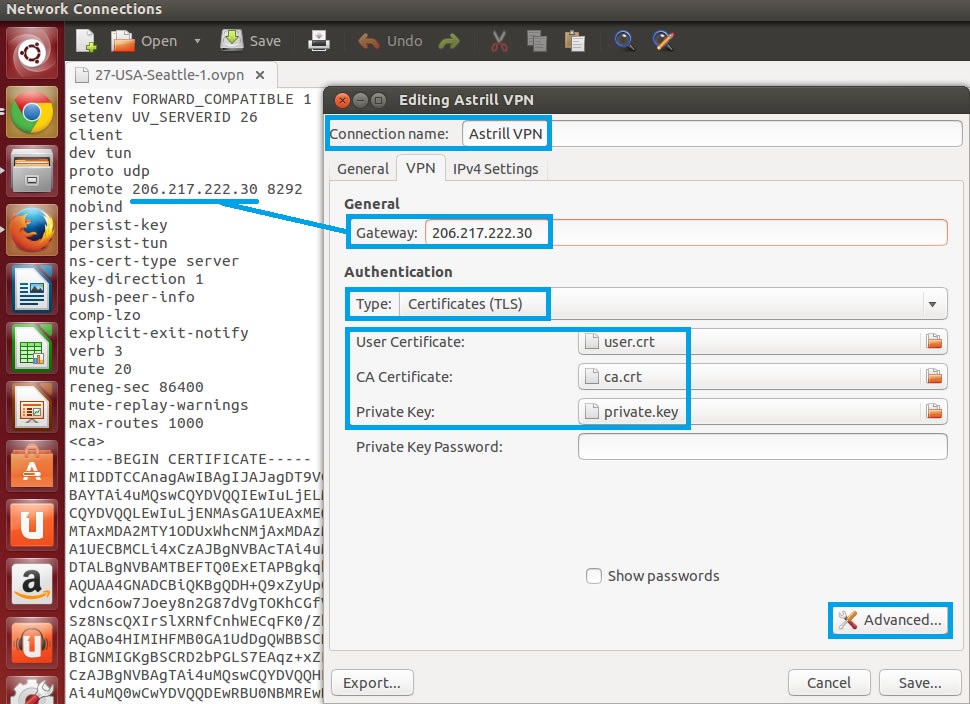Open Ubuntu One Music launcher icon
The width and height of the screenshot is (970, 704).
(x=32, y=643)
